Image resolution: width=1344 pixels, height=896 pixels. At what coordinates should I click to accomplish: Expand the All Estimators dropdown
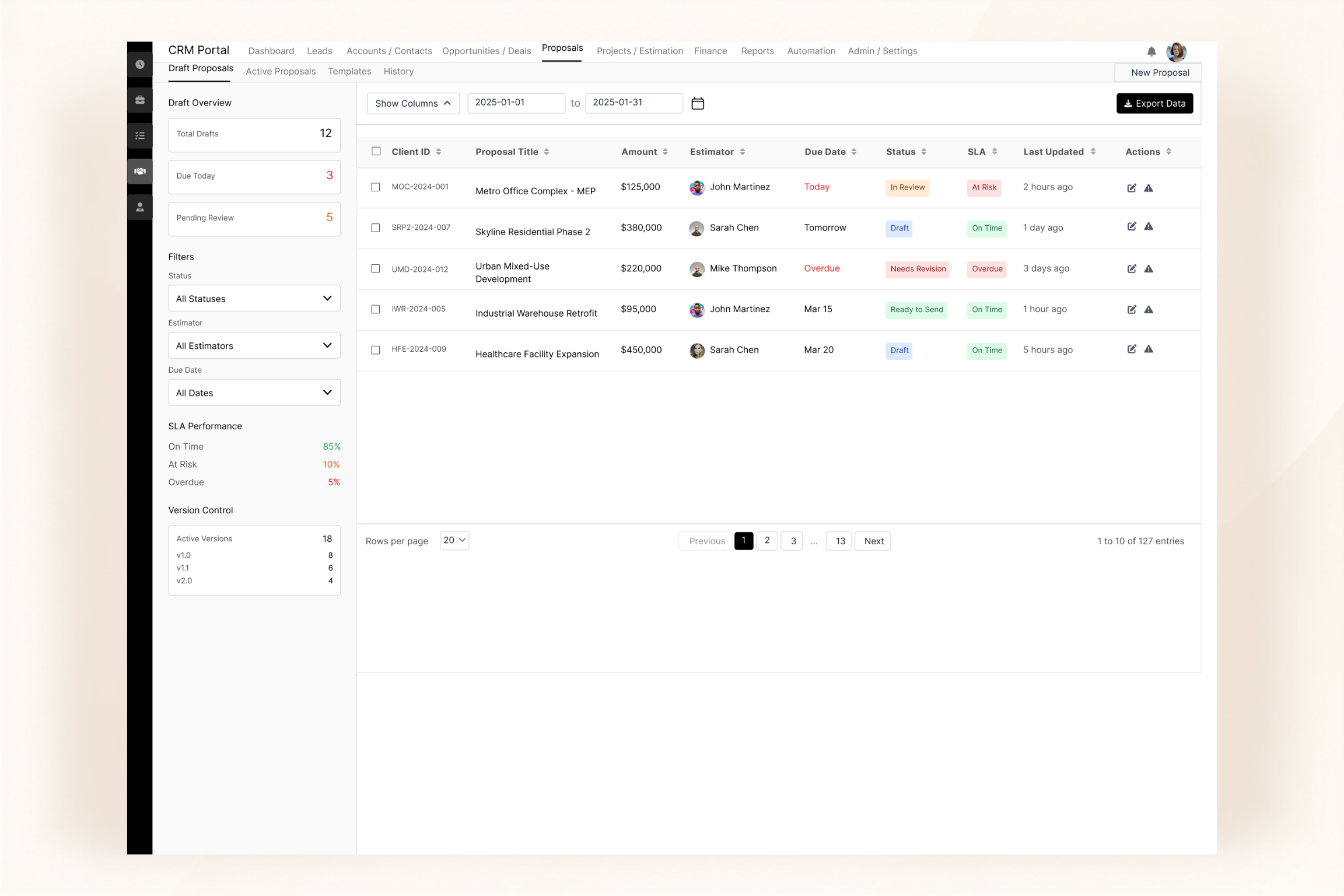click(x=254, y=345)
